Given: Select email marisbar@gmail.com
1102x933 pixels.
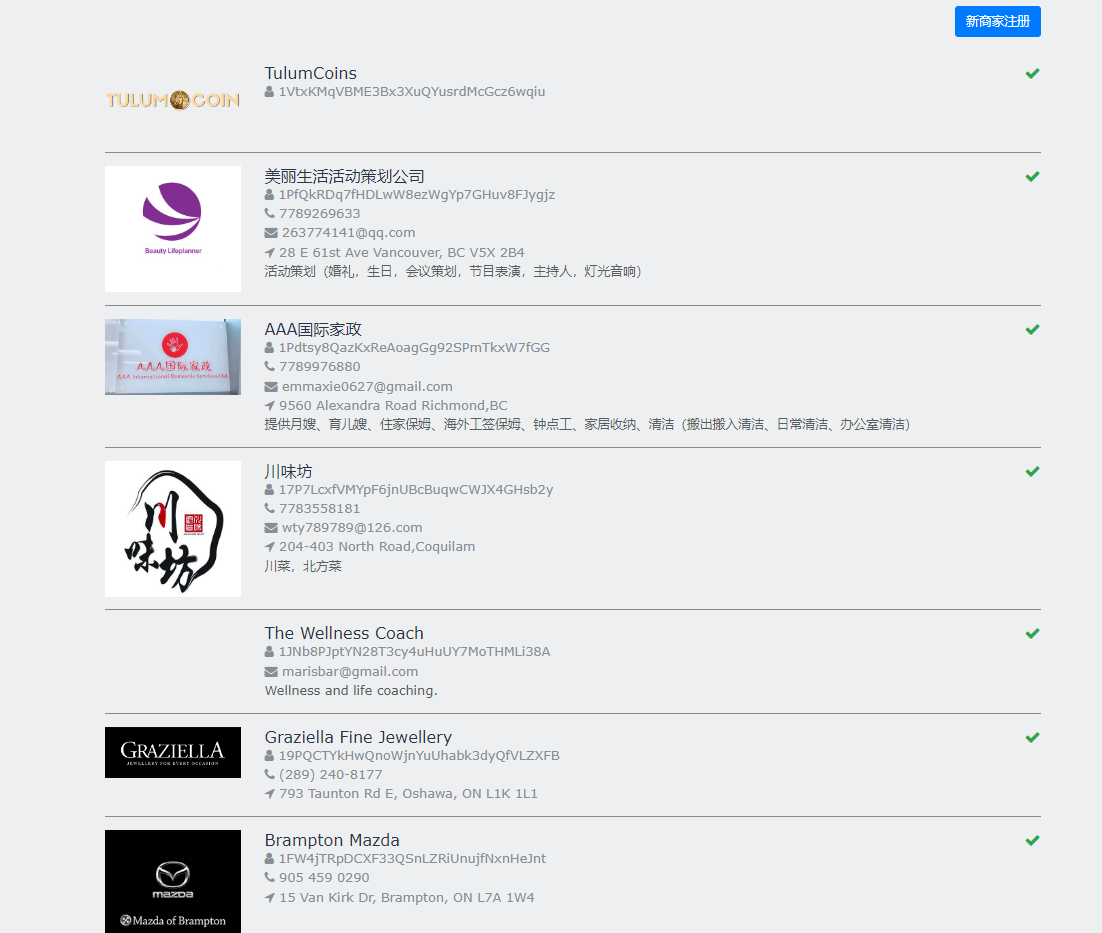Looking at the screenshot, I should point(350,672).
